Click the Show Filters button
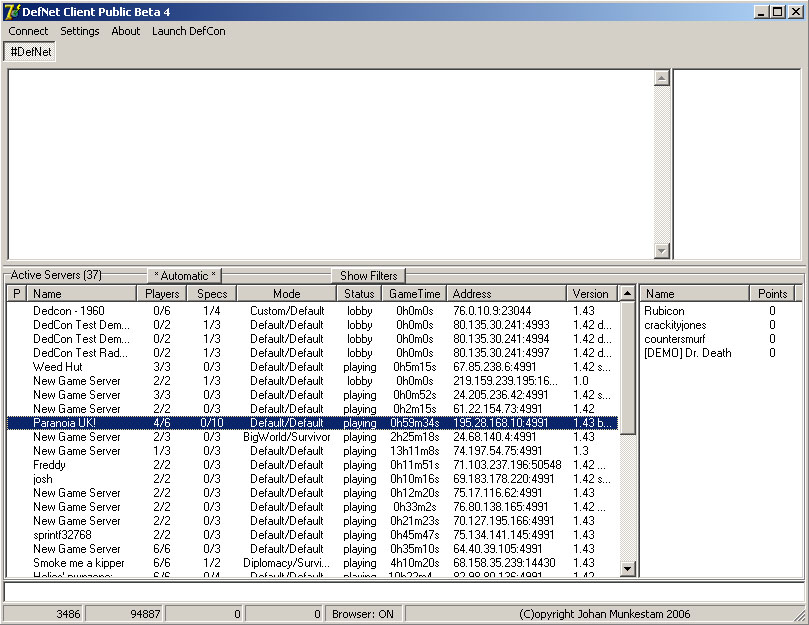Screen dimensions: 809x625 (368, 276)
